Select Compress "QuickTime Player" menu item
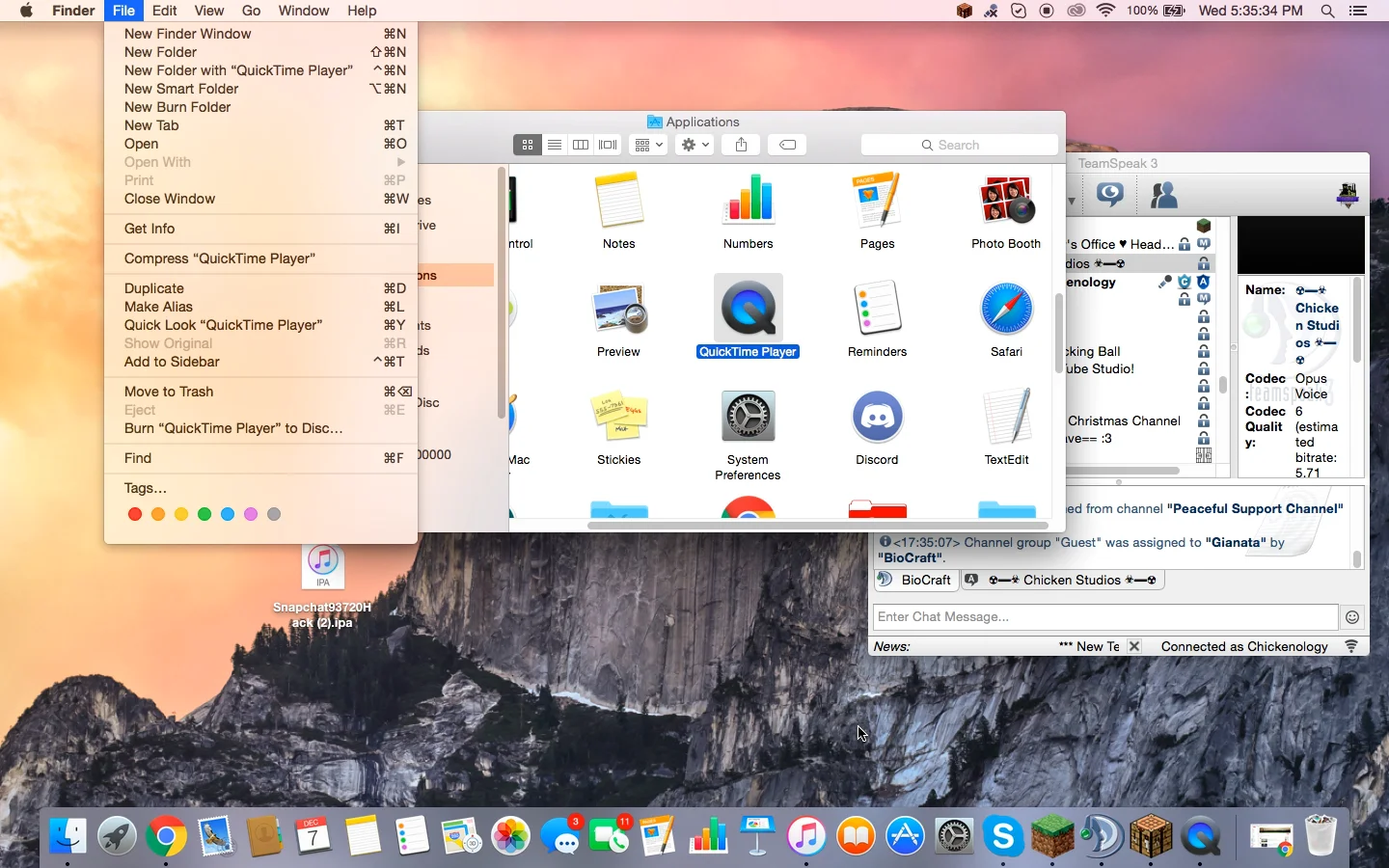This screenshot has width=1389, height=868. pyautogui.click(x=260, y=258)
